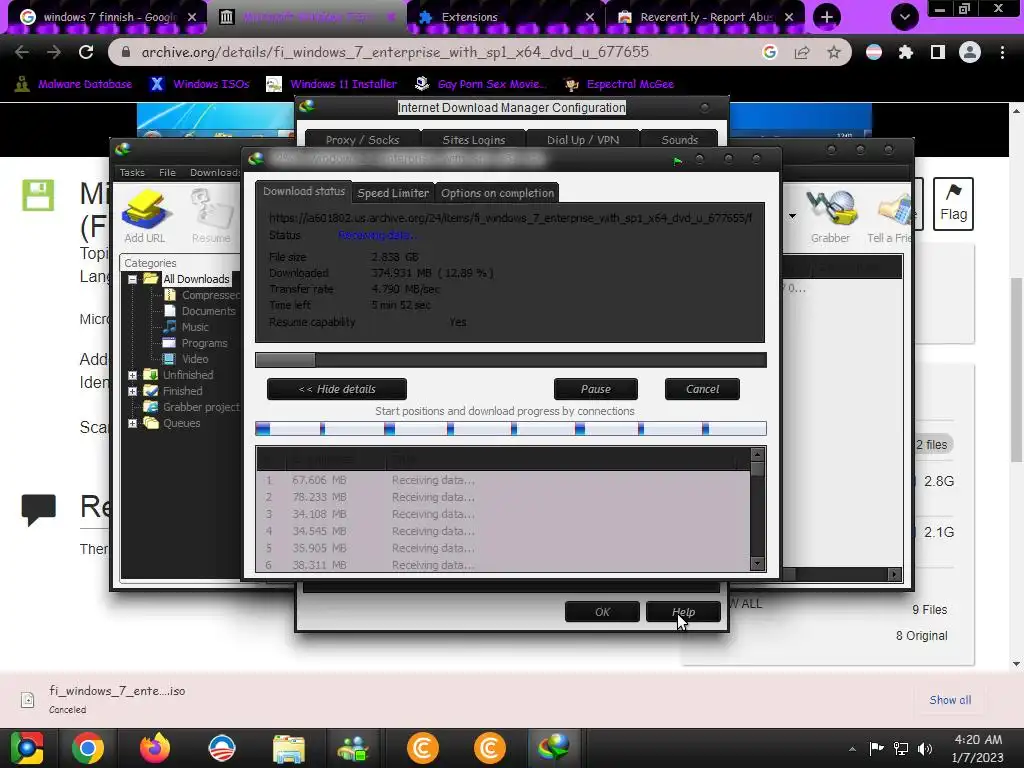Open the File menu in IDM

(x=167, y=172)
